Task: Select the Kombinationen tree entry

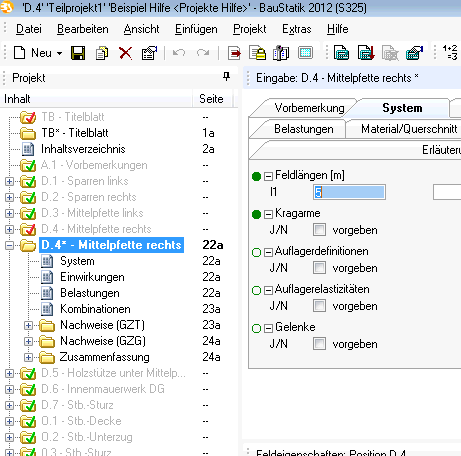Action: click(x=95, y=309)
